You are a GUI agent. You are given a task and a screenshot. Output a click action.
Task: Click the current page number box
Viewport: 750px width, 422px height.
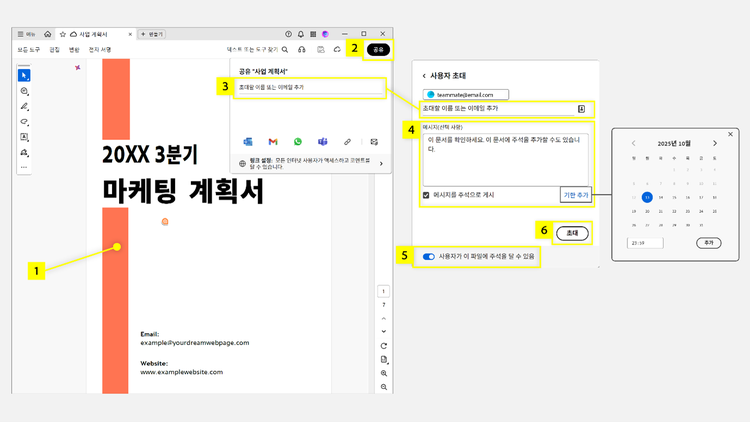click(384, 291)
